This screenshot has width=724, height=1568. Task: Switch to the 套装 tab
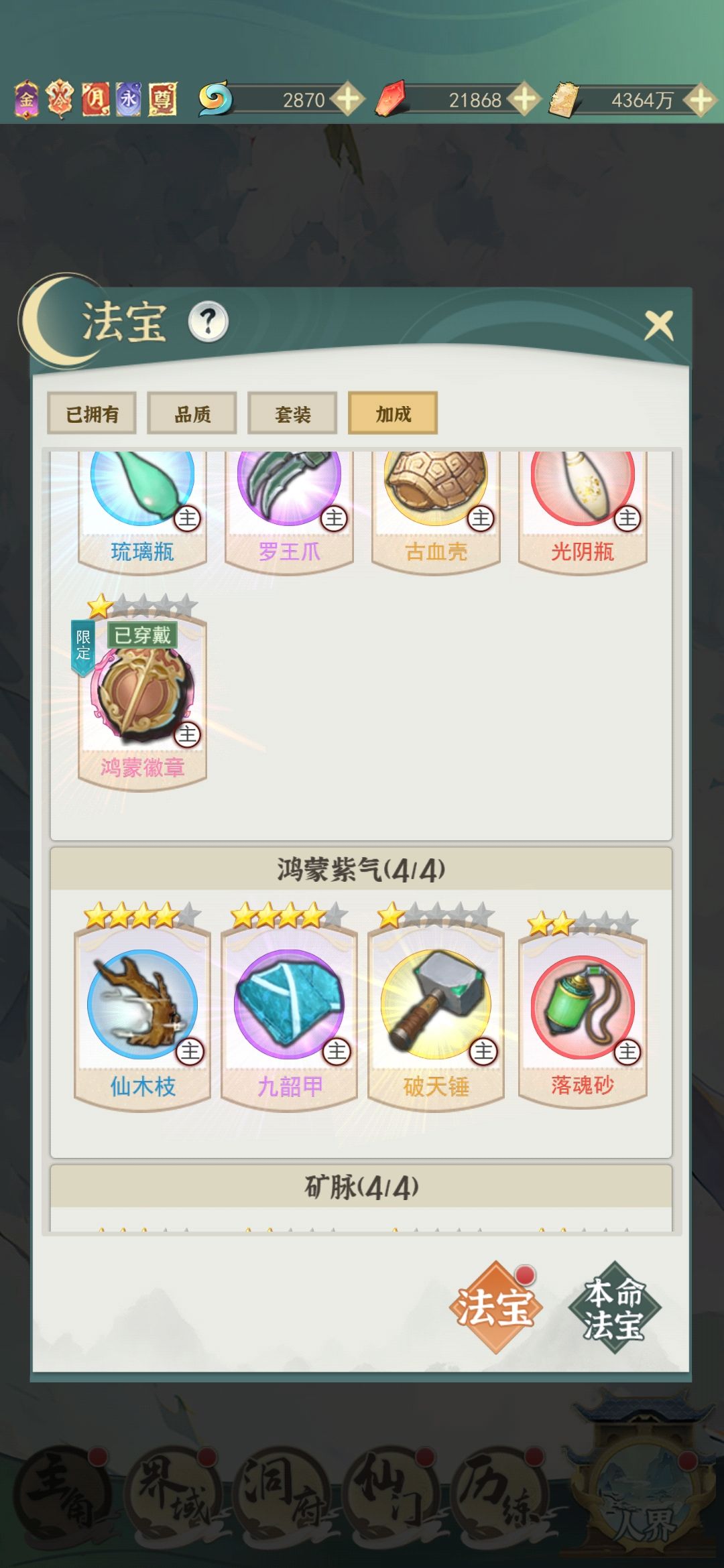pyautogui.click(x=292, y=413)
